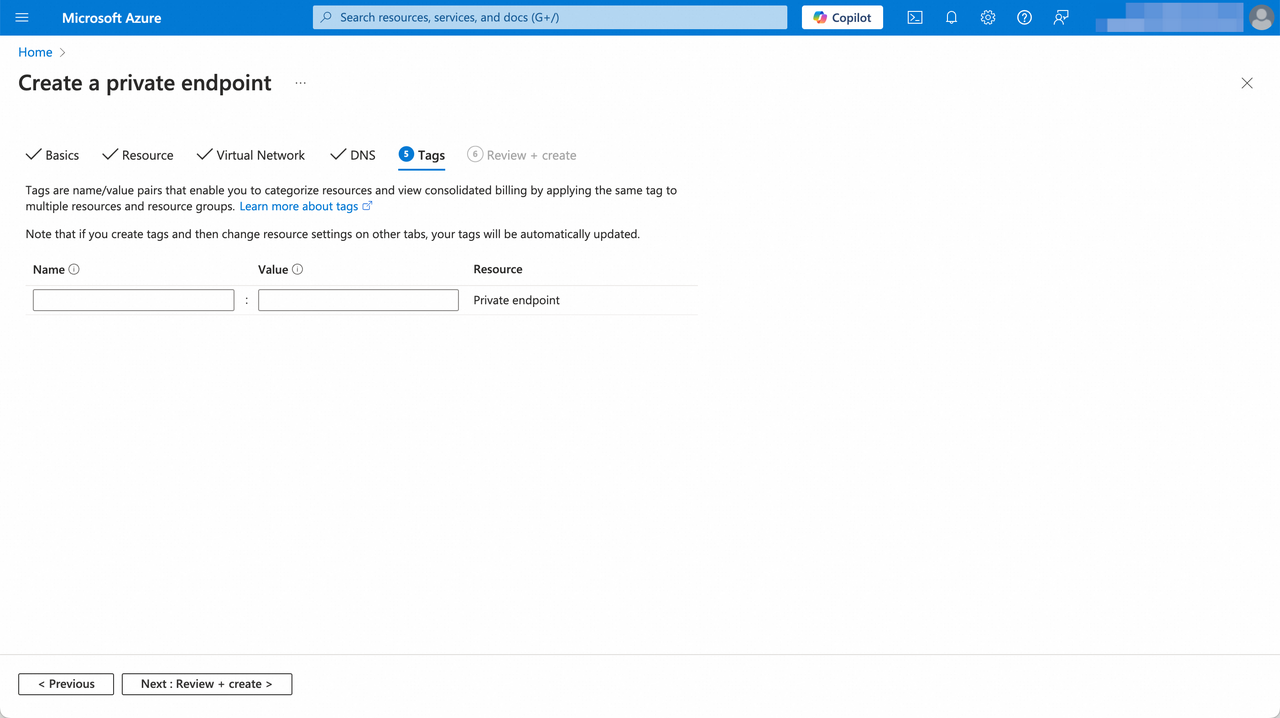Open the account avatar
1280x718 pixels.
click(x=1261, y=17)
